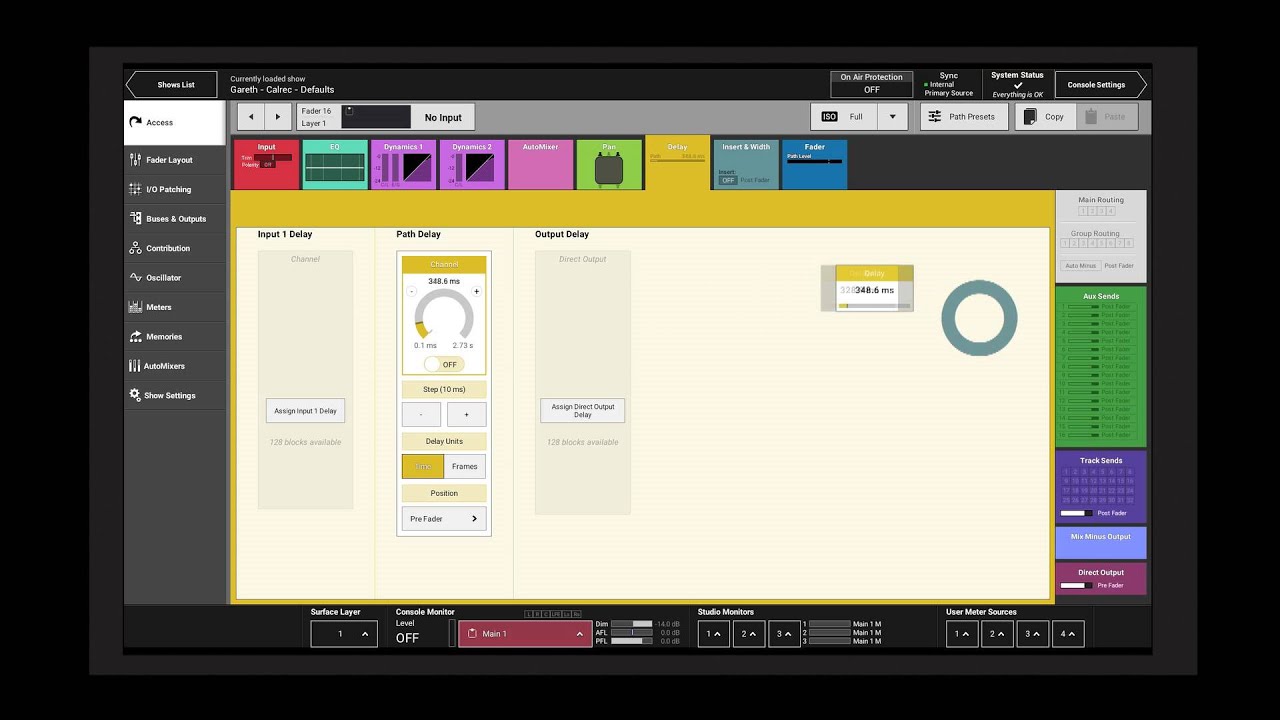Click the Pan surround panner icon
Viewport: 1280px width, 720px height.
608,169
